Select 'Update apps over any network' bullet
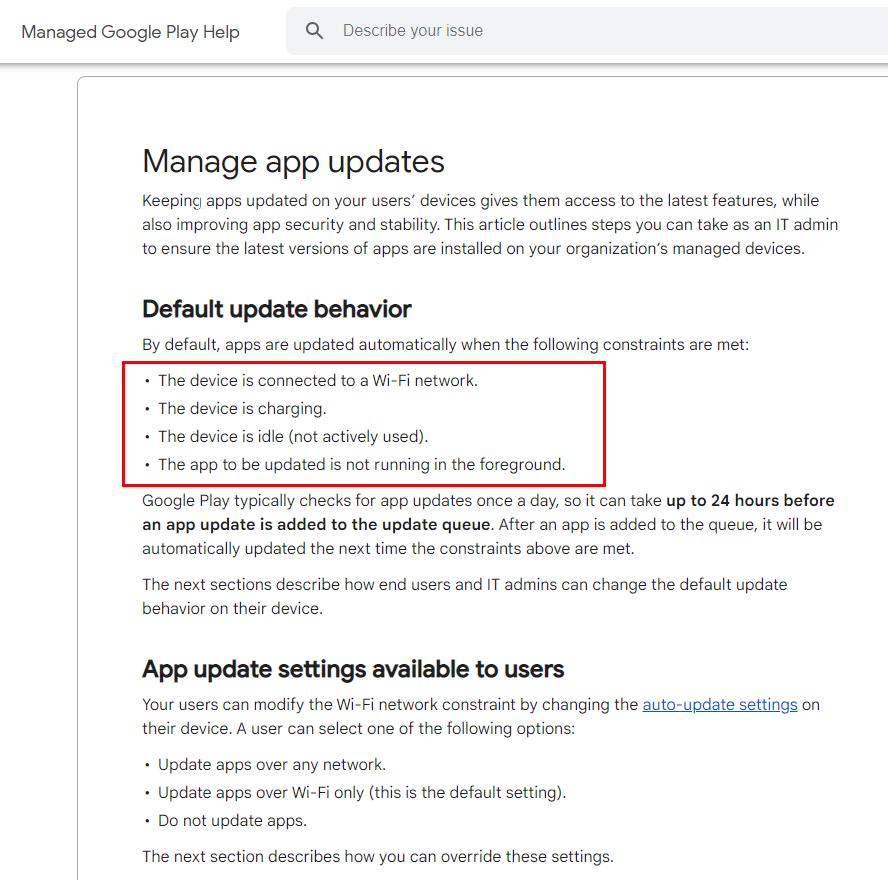Image resolution: width=888 pixels, height=880 pixels. tap(271, 764)
